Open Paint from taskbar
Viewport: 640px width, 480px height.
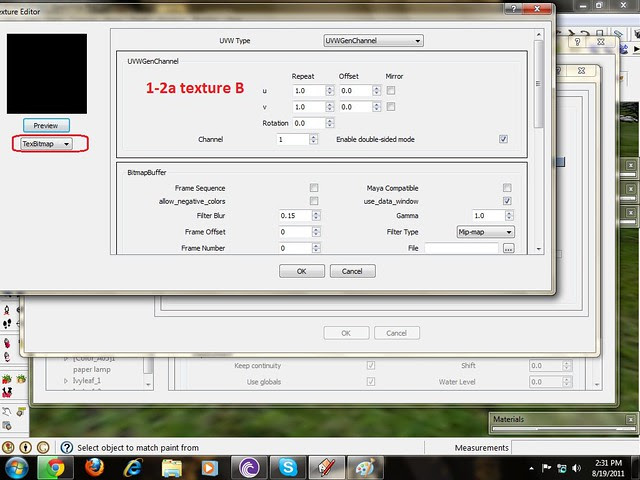365,468
